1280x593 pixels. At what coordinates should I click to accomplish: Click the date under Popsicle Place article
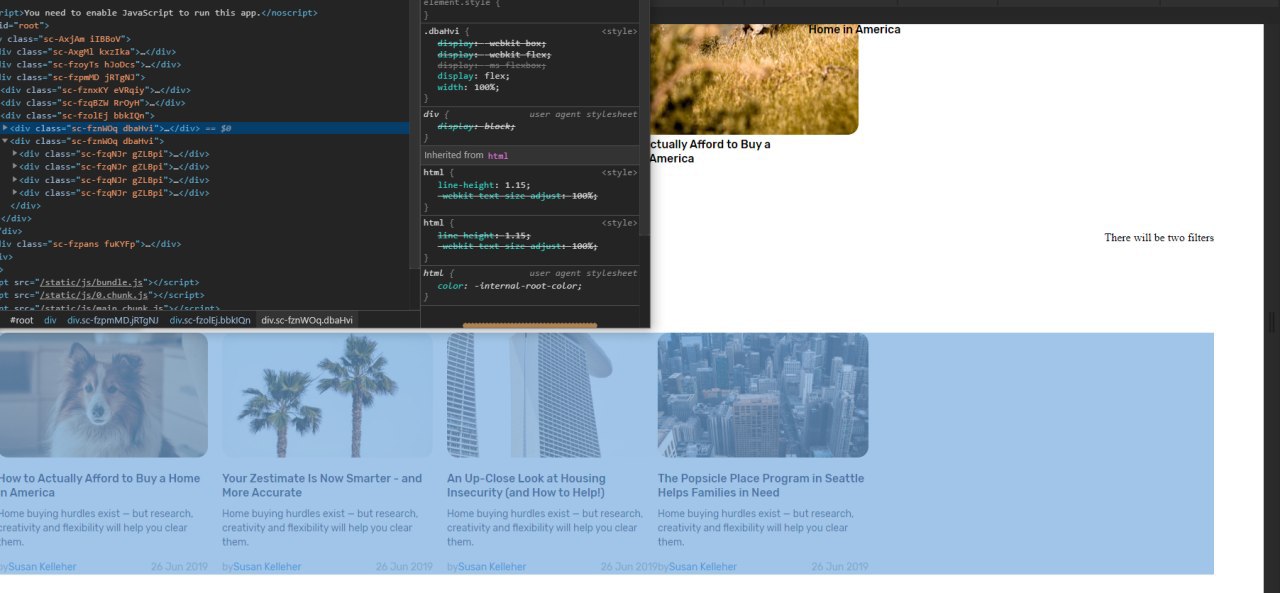(x=840, y=567)
